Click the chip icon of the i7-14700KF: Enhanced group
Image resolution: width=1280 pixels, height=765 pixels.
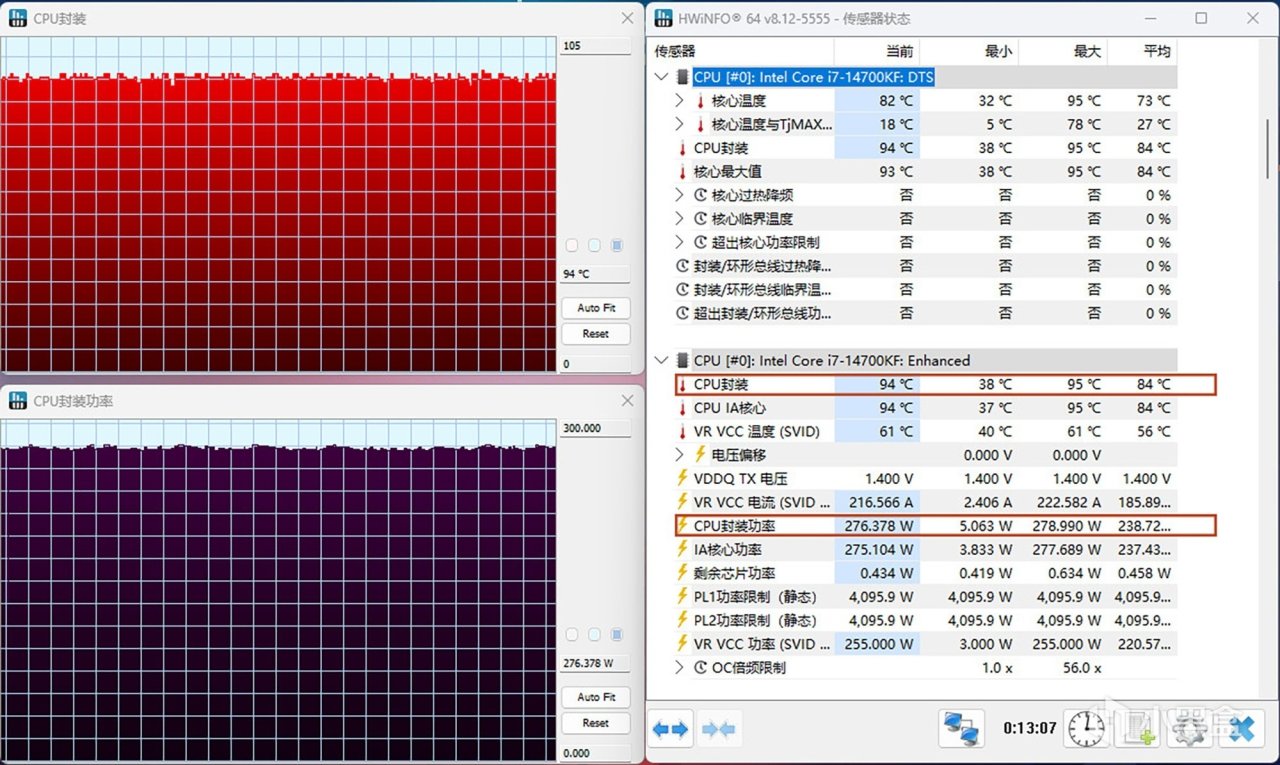pos(683,360)
